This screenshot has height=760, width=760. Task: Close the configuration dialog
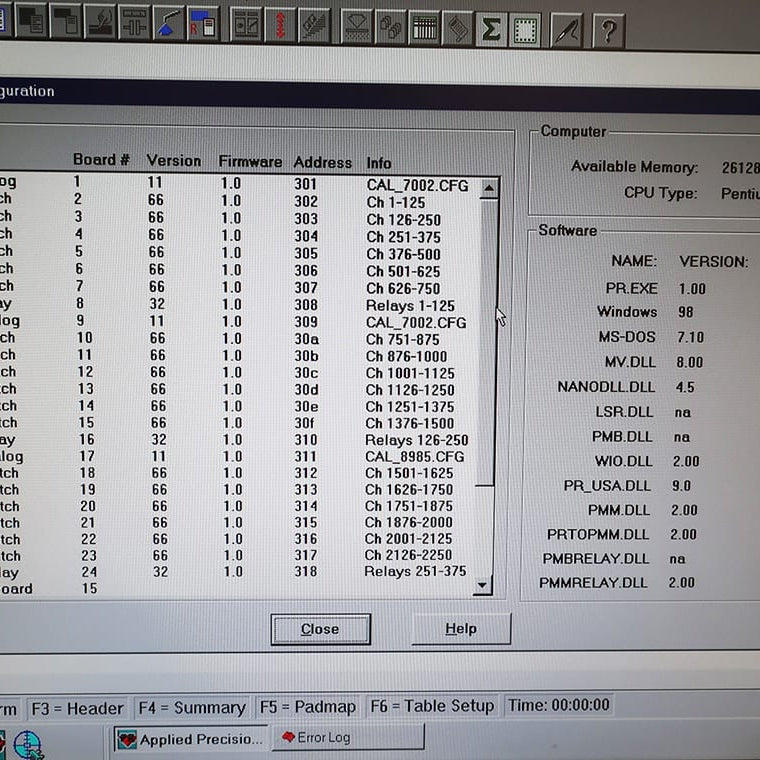(320, 629)
